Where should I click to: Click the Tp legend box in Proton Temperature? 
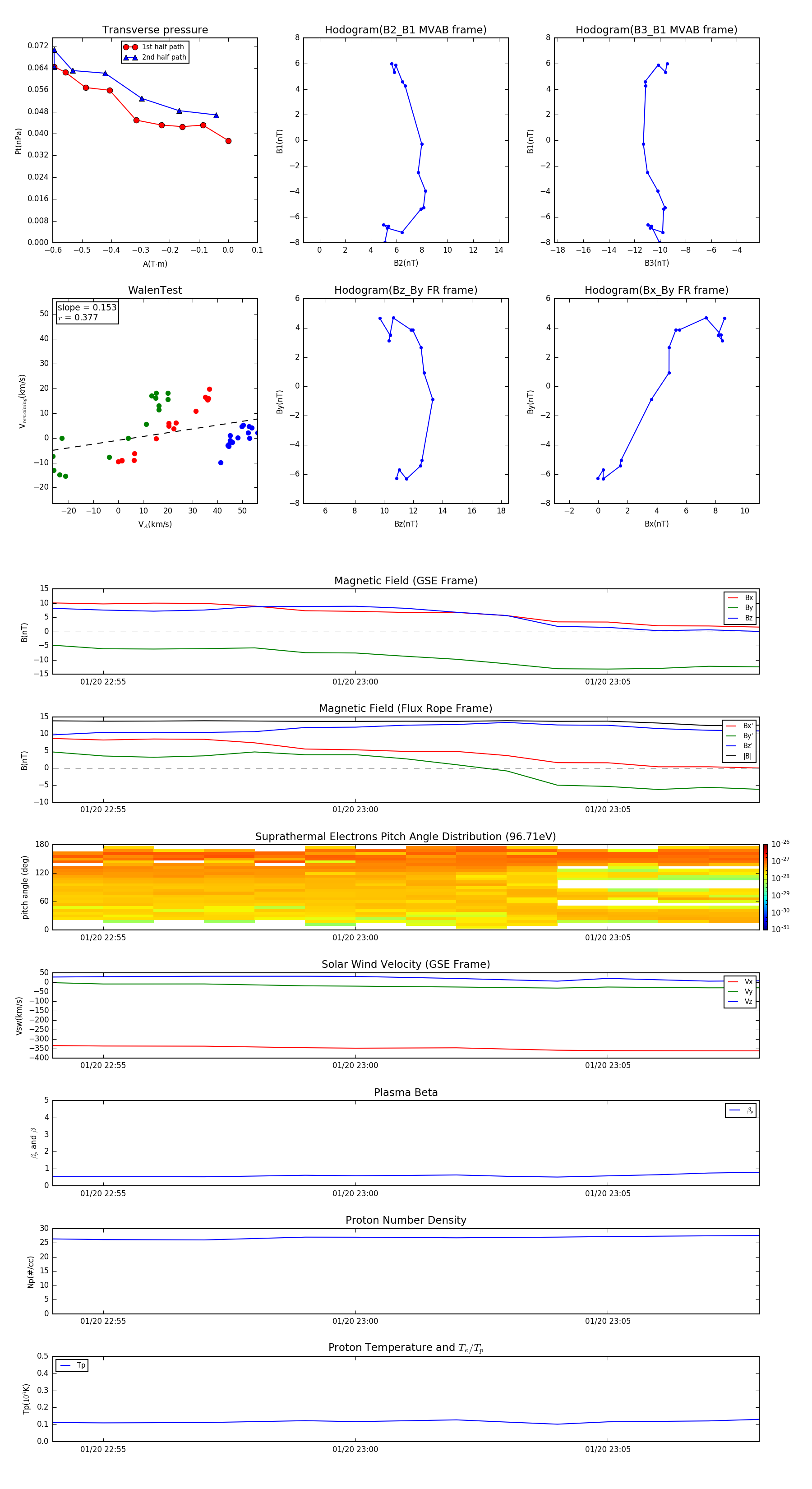[72, 1365]
